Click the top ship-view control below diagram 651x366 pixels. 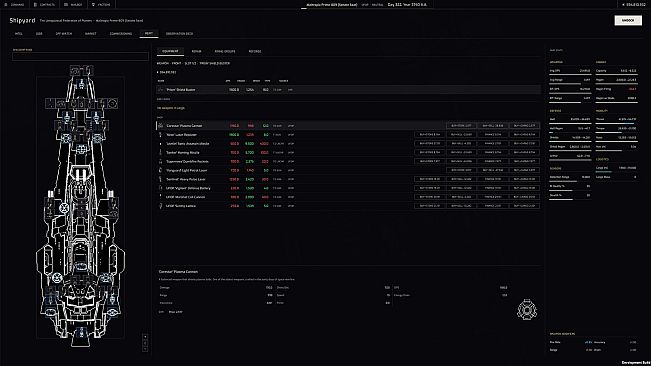pos(145,337)
